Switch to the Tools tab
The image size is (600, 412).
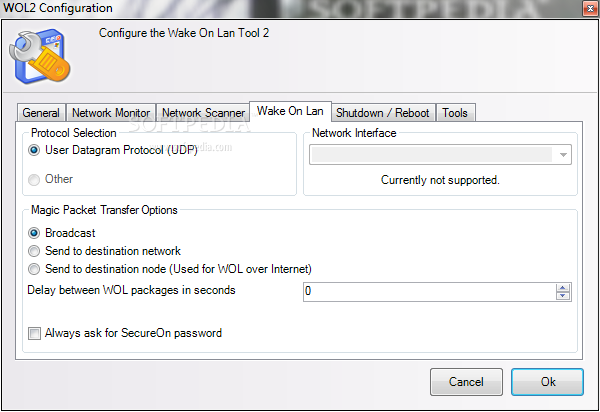tap(455, 113)
